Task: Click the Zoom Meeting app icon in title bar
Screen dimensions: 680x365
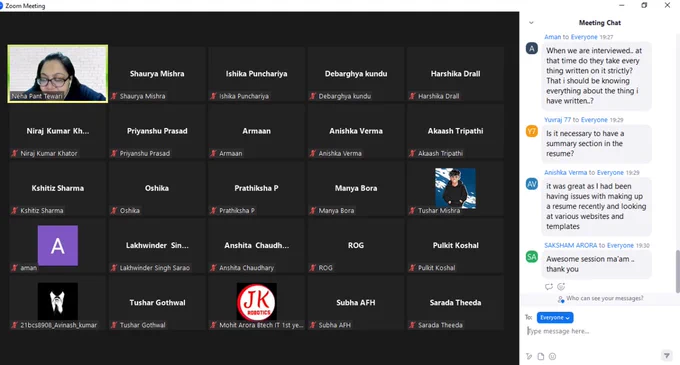Action: (1, 6)
